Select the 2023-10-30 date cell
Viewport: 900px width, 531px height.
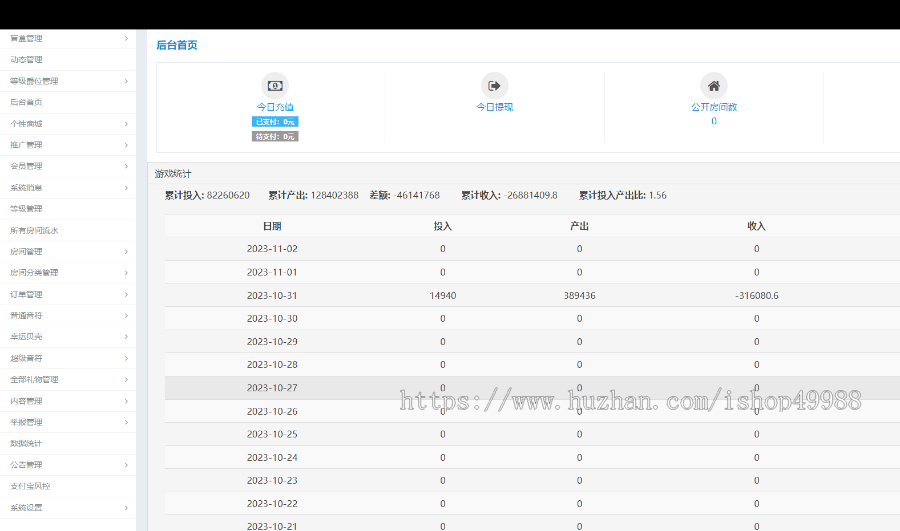pos(272,319)
